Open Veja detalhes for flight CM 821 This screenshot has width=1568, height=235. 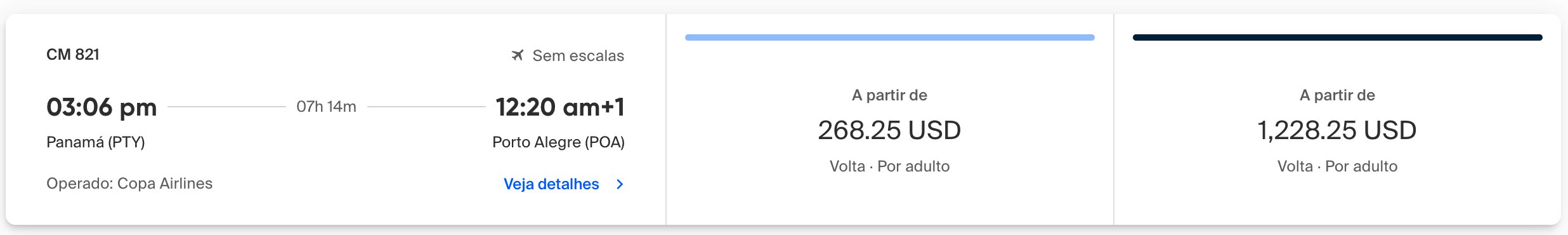pyautogui.click(x=551, y=184)
